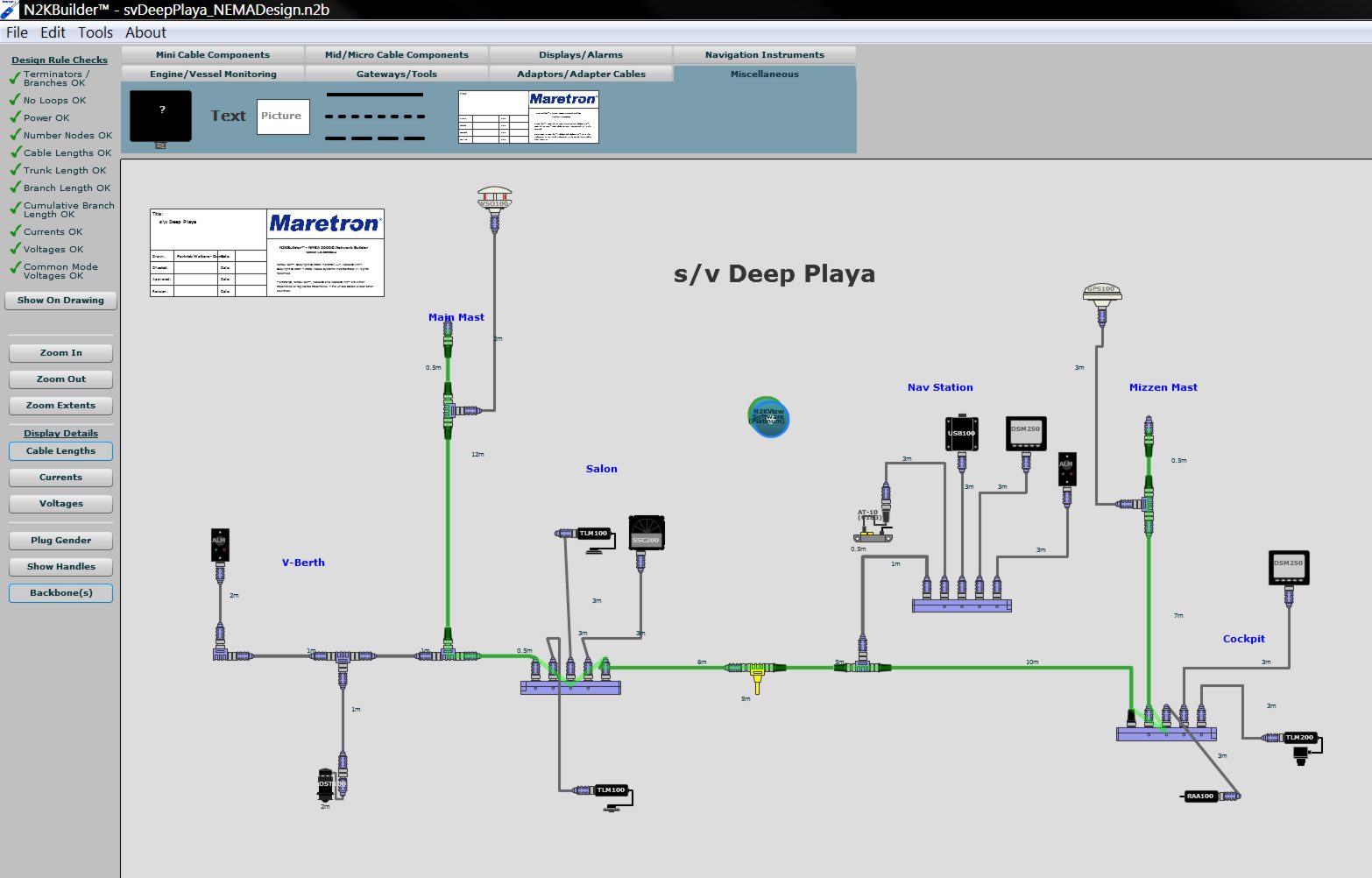
Task: Select the N2KView Software node
Action: coord(768,417)
